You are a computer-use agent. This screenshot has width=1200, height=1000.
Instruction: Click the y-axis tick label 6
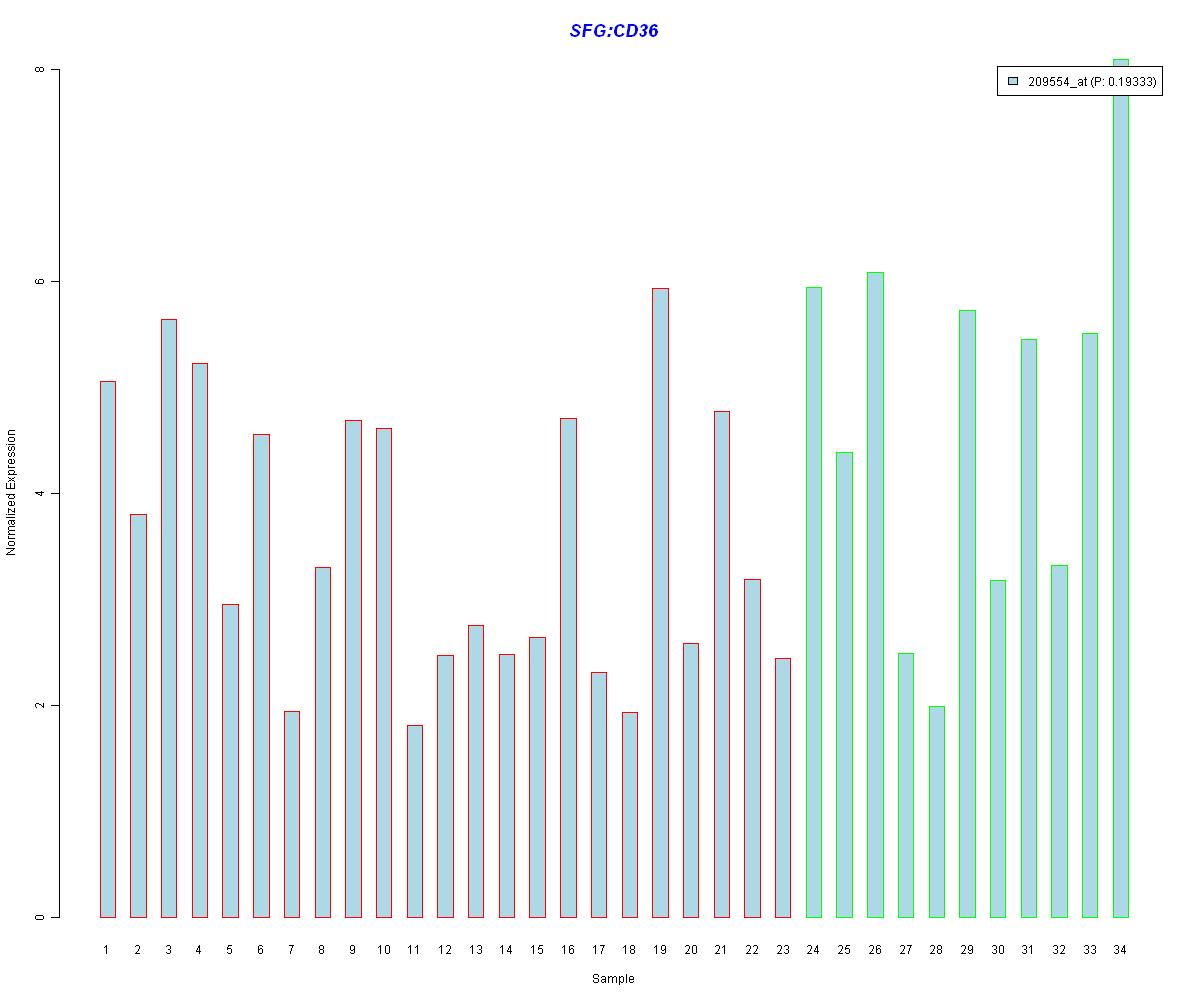(x=40, y=281)
